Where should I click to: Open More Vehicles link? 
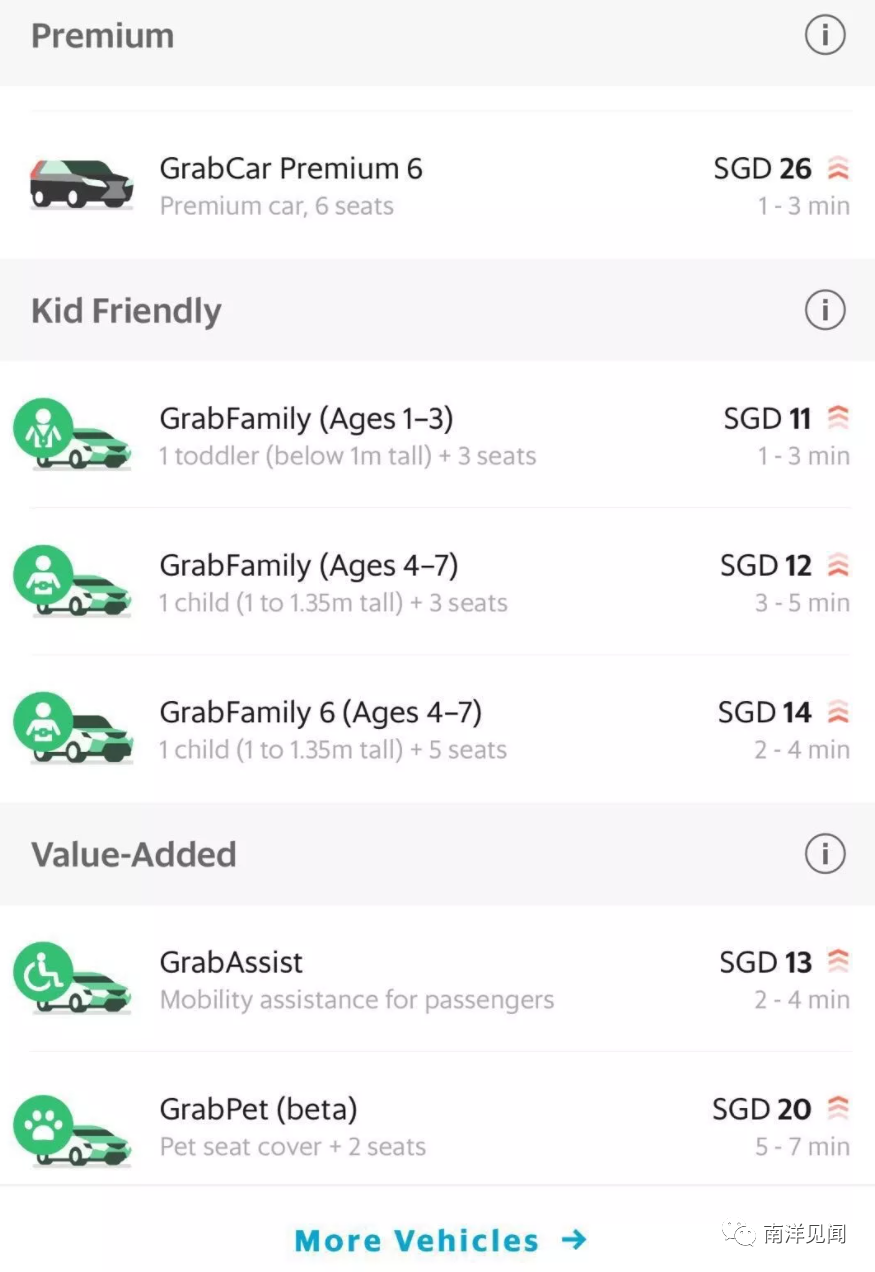pyautogui.click(x=417, y=1241)
